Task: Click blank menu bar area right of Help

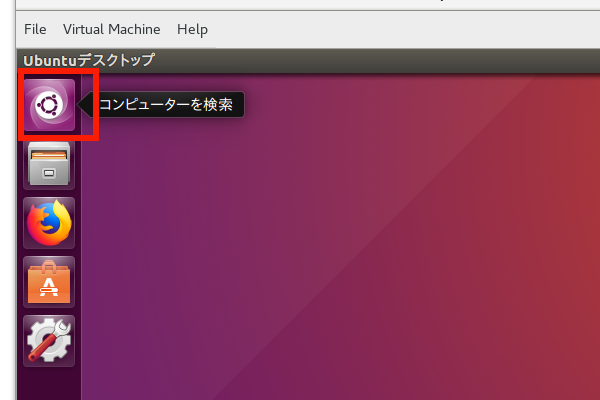Action: point(400,29)
